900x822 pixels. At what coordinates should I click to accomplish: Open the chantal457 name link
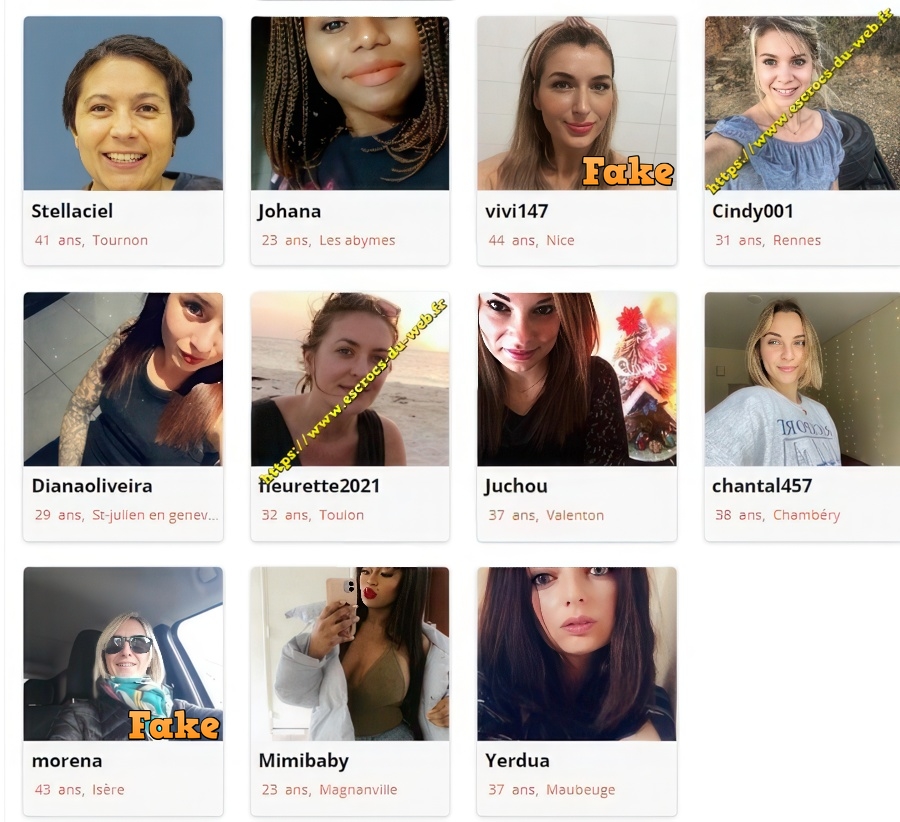point(762,486)
